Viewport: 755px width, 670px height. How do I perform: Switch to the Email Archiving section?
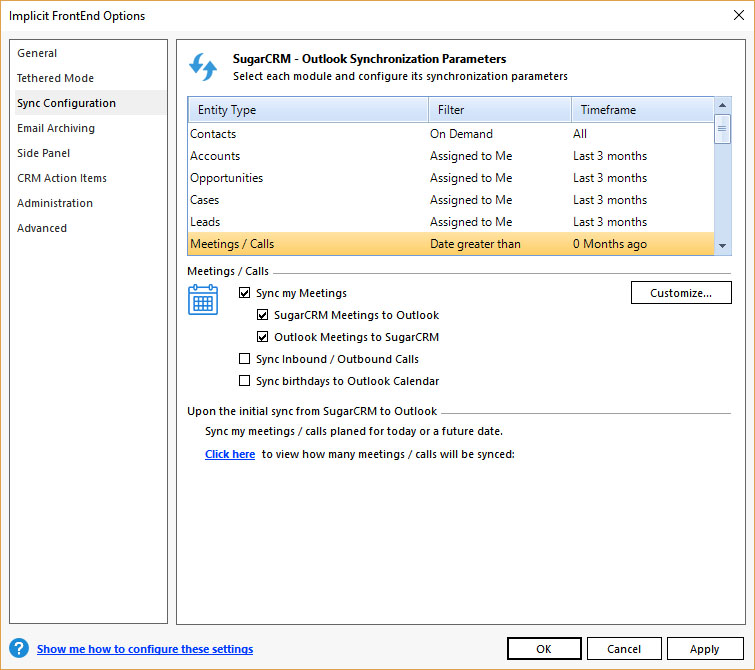click(x=56, y=128)
